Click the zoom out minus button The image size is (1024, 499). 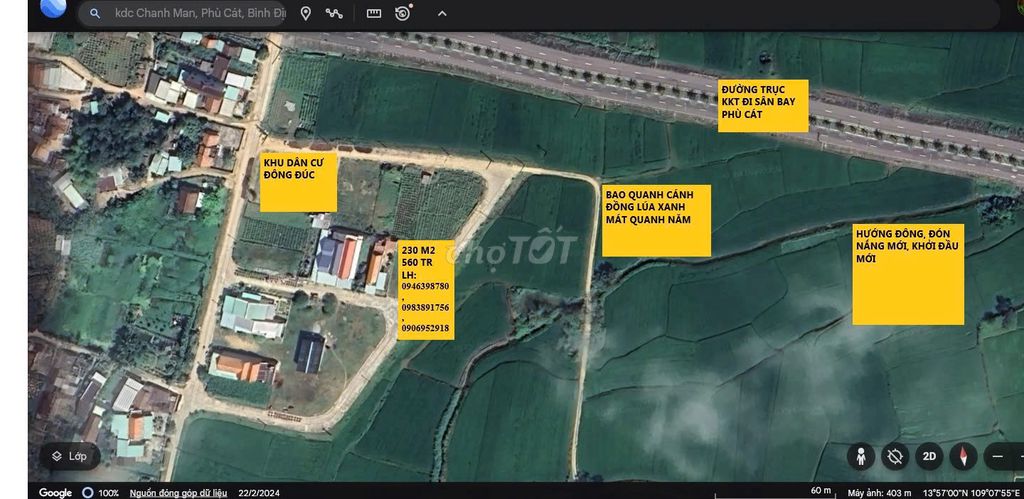pyautogui.click(x=998, y=456)
